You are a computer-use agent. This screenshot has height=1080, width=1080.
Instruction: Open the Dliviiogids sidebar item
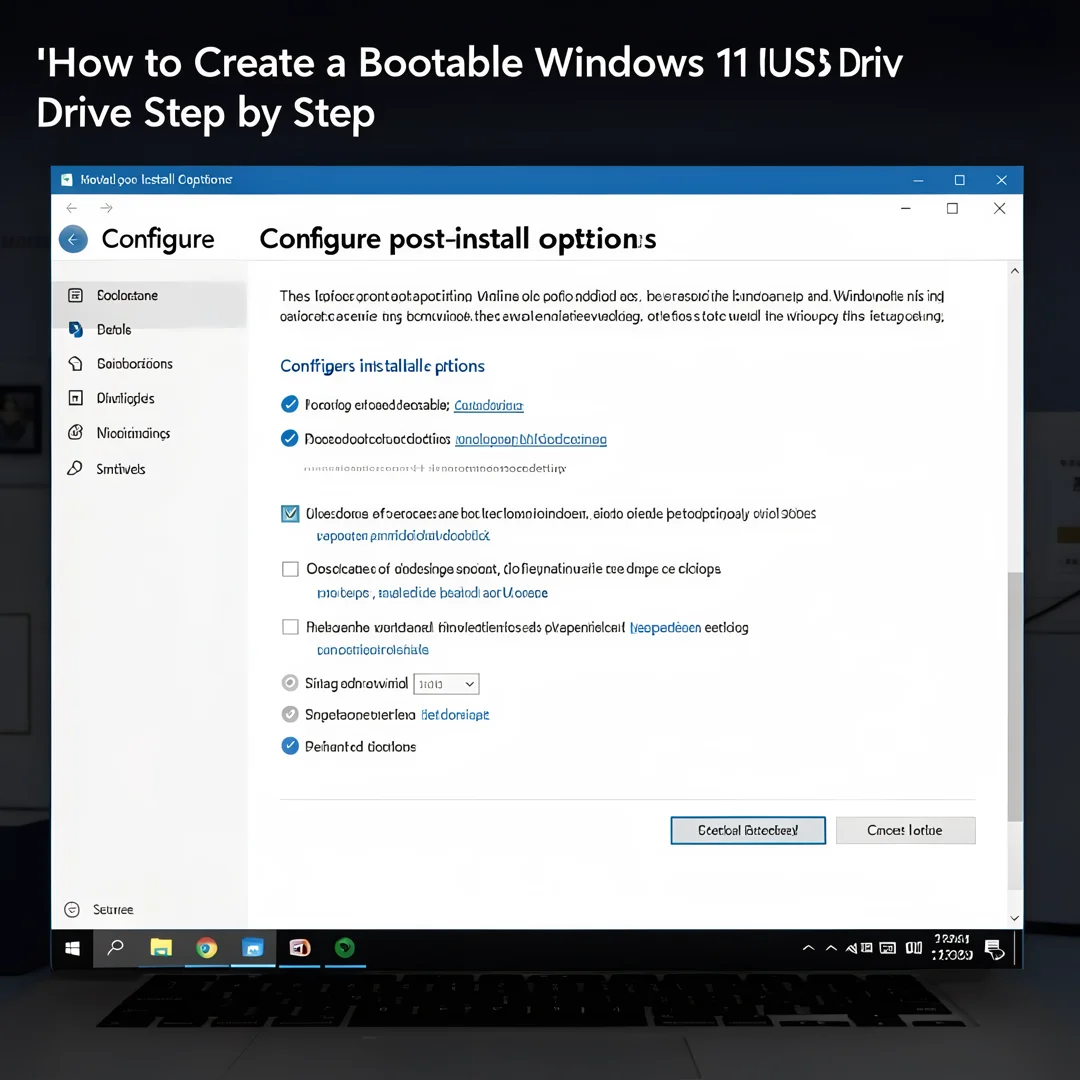click(x=149, y=398)
